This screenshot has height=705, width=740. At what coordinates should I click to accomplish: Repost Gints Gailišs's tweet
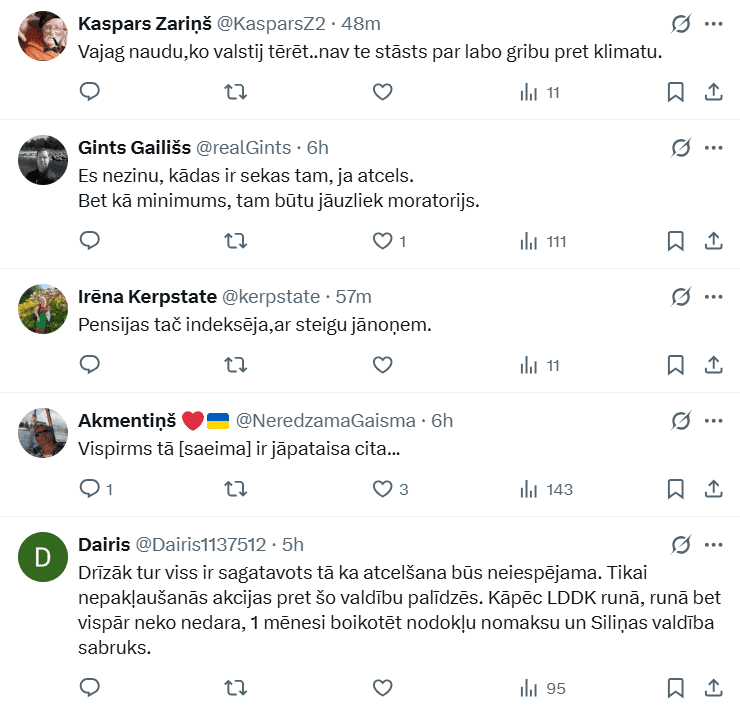235,241
